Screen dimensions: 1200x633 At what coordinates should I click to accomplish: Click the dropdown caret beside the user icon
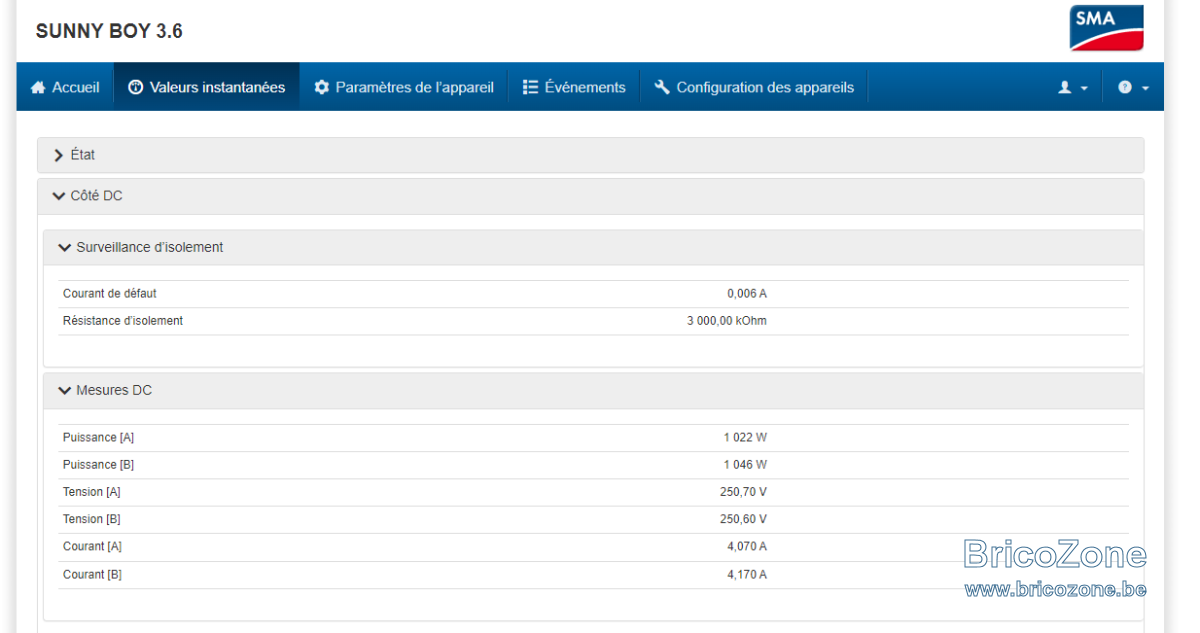pos(1084,89)
